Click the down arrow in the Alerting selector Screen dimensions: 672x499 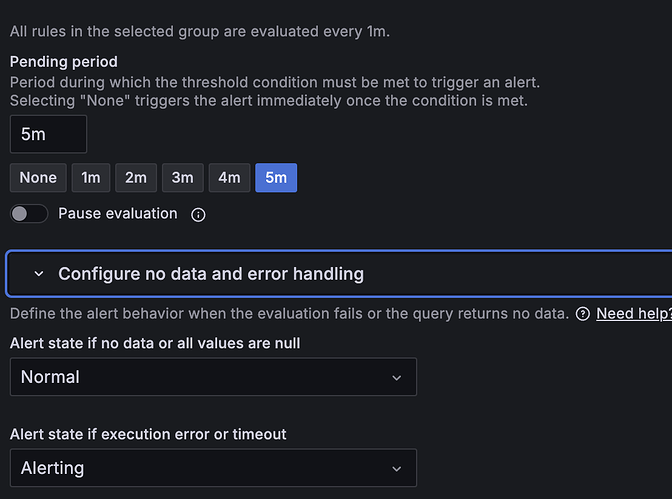tap(397, 469)
